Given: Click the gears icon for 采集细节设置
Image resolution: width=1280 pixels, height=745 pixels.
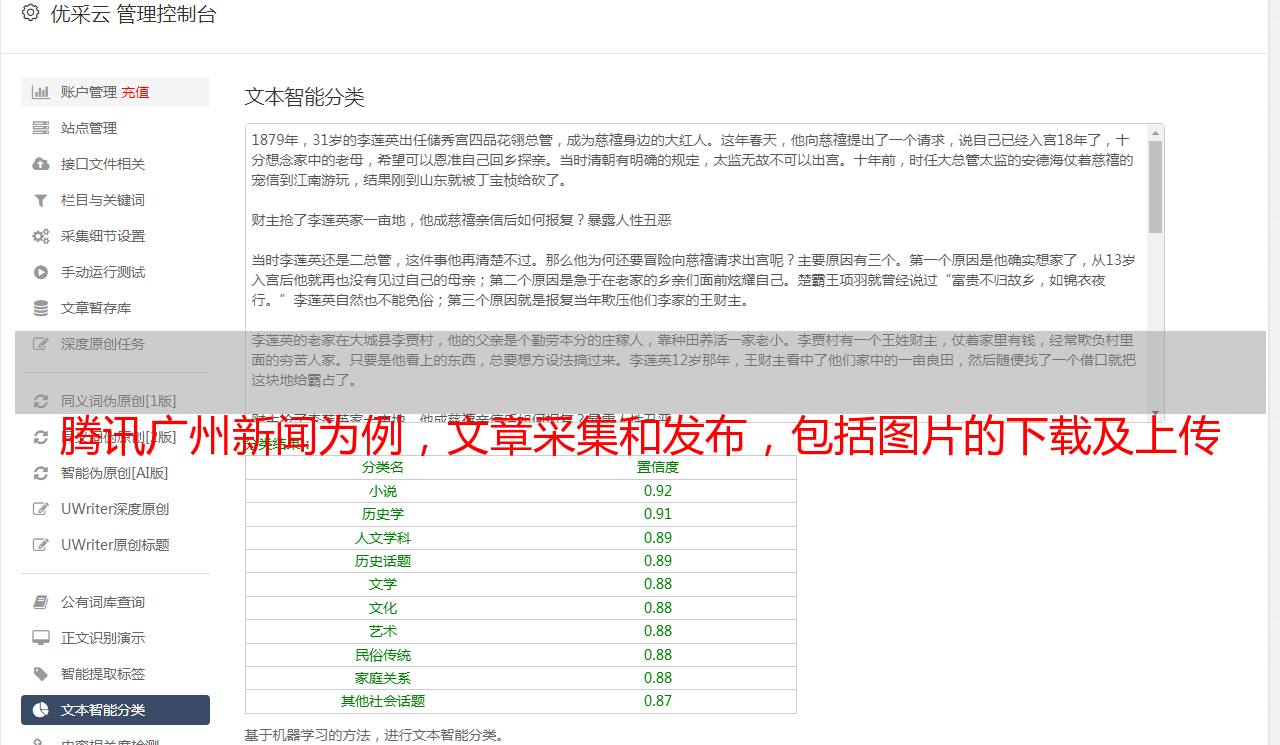Looking at the screenshot, I should (x=41, y=236).
